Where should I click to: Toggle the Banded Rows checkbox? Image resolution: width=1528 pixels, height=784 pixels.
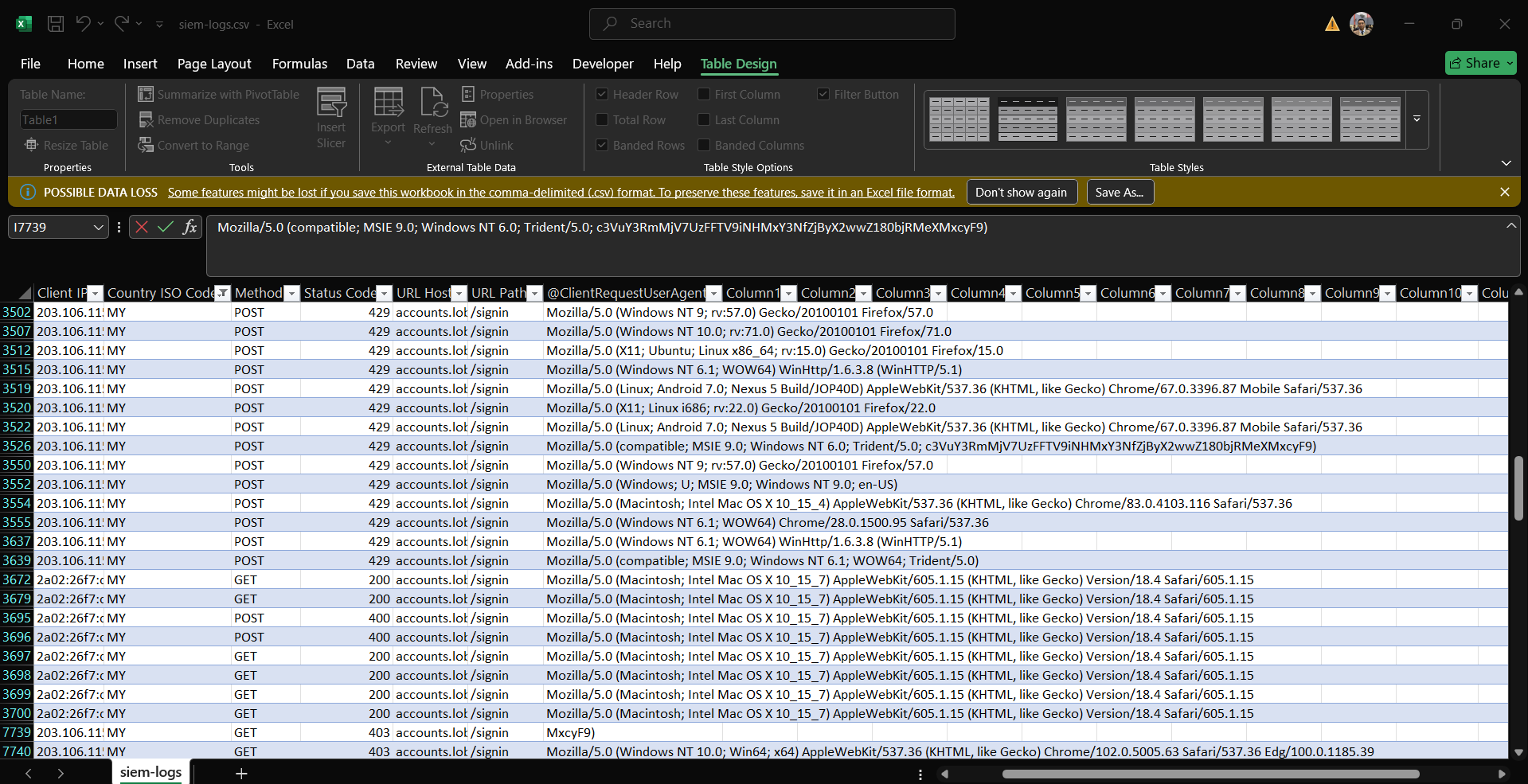[x=603, y=145]
